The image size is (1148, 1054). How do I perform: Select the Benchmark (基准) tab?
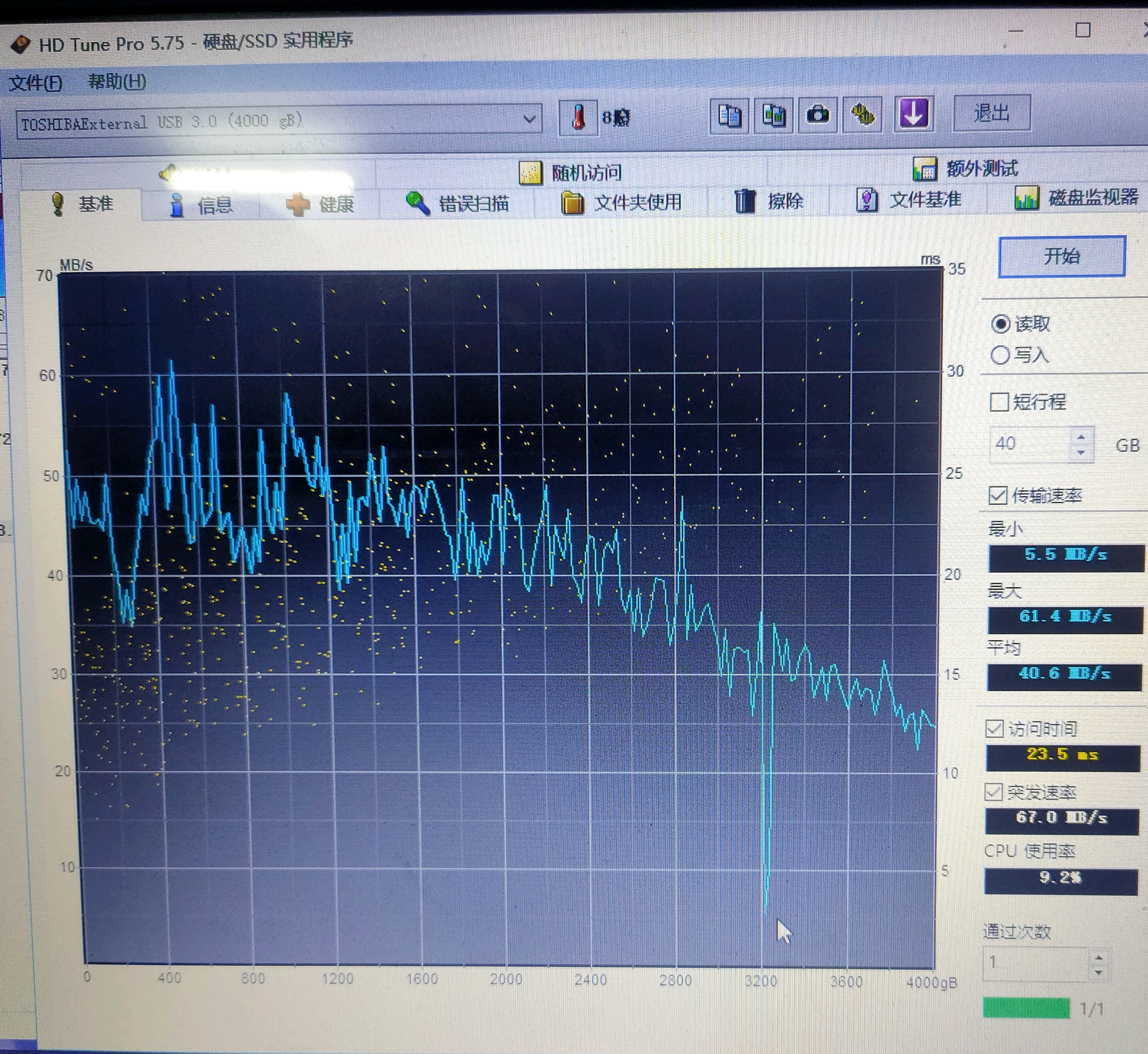82,204
